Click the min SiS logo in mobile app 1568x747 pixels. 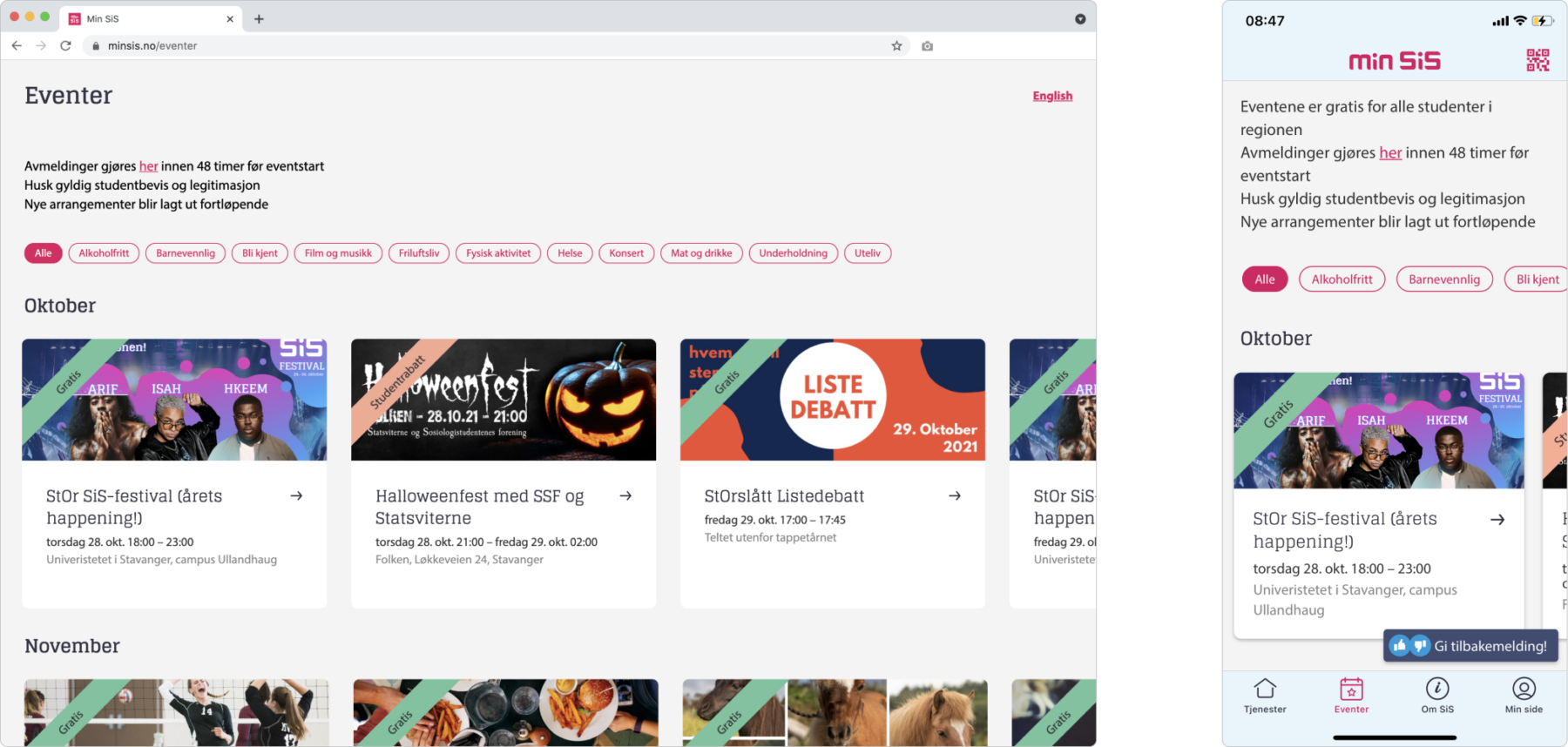tap(1395, 61)
